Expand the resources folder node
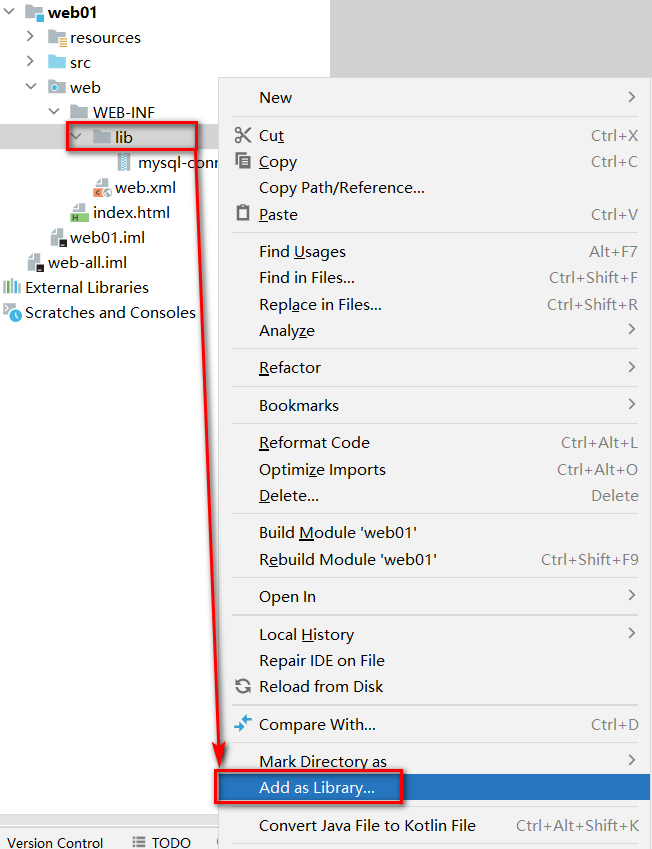652x849 pixels. (x=30, y=37)
